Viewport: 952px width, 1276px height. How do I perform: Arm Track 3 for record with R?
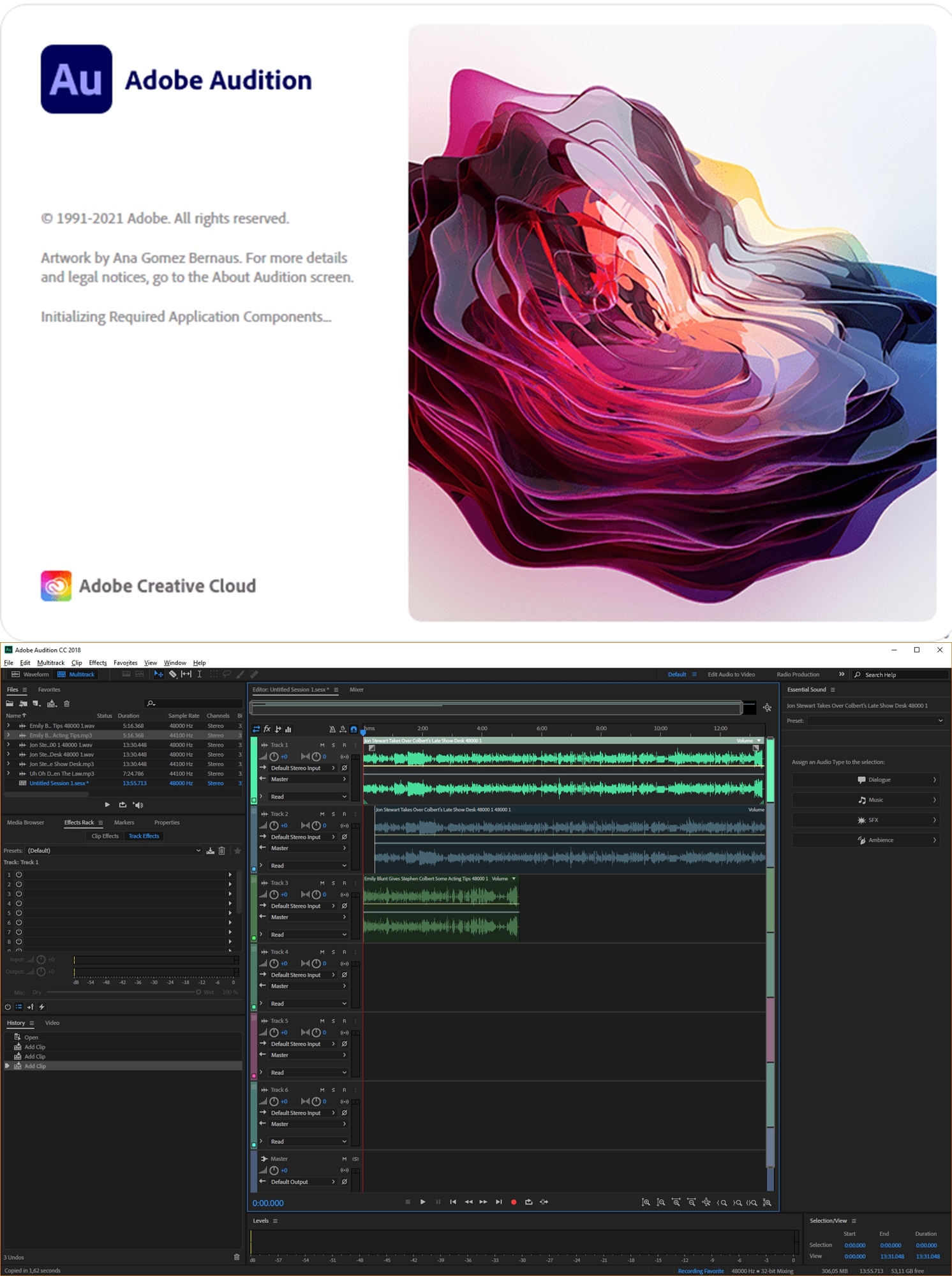345,883
